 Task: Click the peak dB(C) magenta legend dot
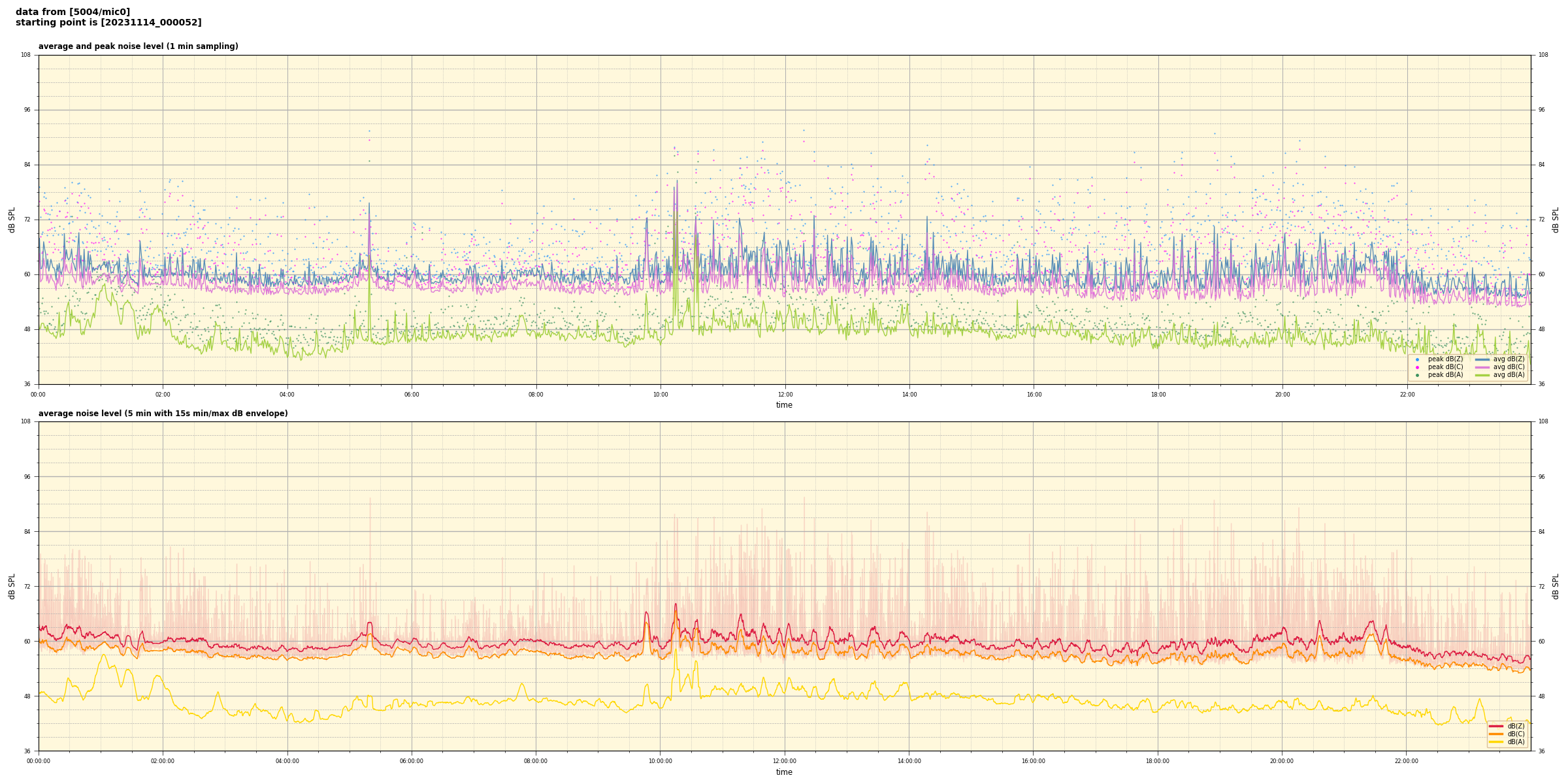point(1417,367)
